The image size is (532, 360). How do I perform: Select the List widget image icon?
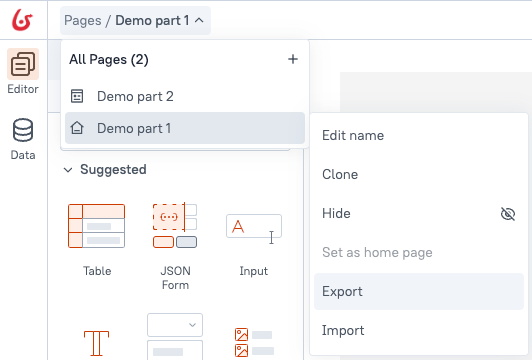pyautogui.click(x=254, y=342)
